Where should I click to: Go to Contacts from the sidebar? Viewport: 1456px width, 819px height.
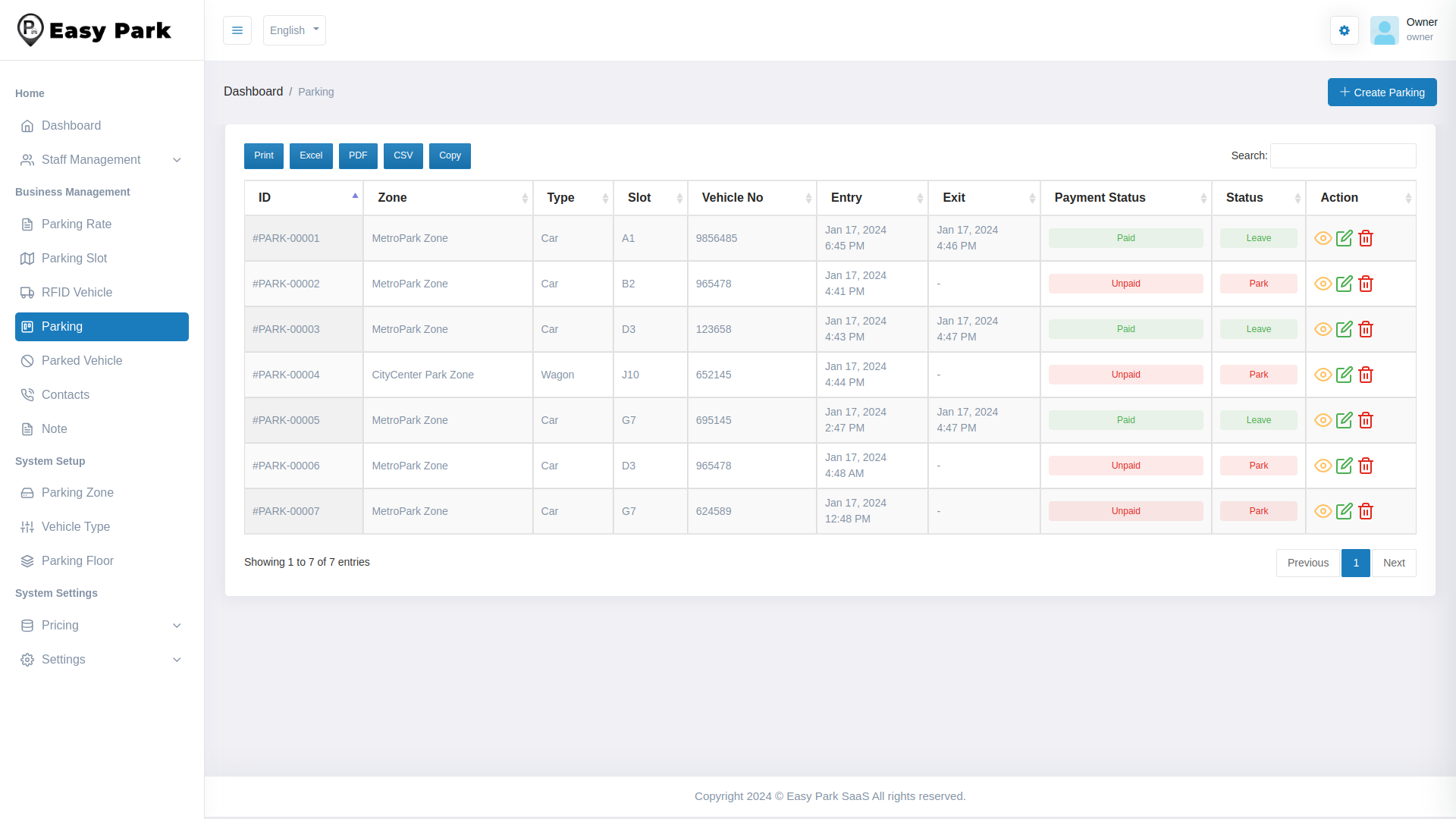pyautogui.click(x=65, y=394)
